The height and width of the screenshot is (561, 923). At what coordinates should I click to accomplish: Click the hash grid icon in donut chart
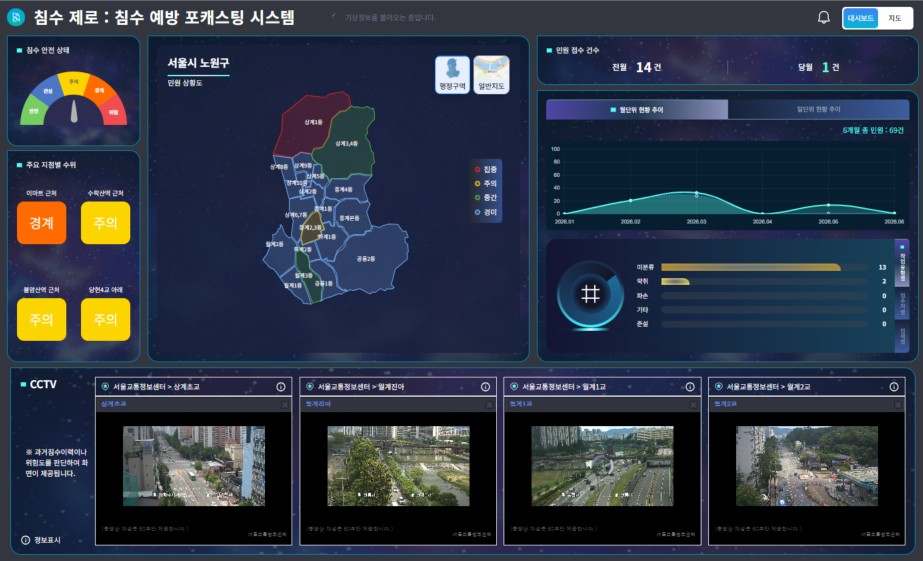click(x=590, y=293)
